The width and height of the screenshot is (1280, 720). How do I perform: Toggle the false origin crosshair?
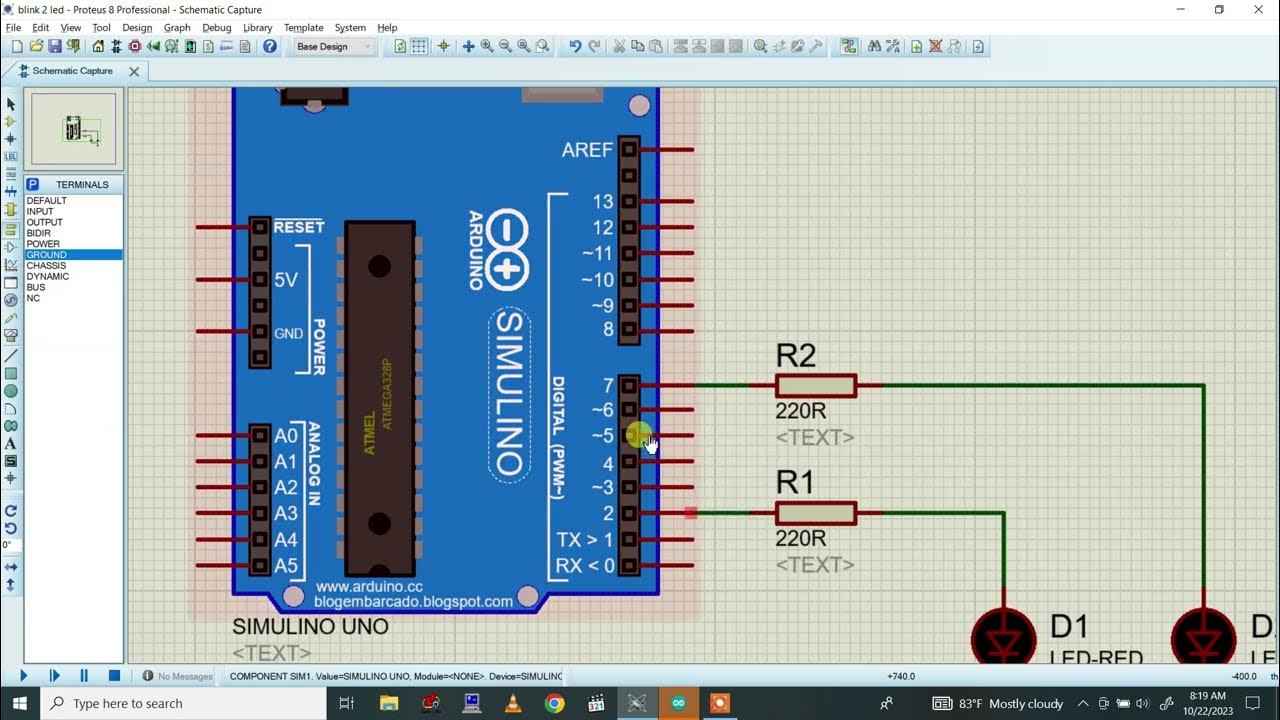point(443,46)
